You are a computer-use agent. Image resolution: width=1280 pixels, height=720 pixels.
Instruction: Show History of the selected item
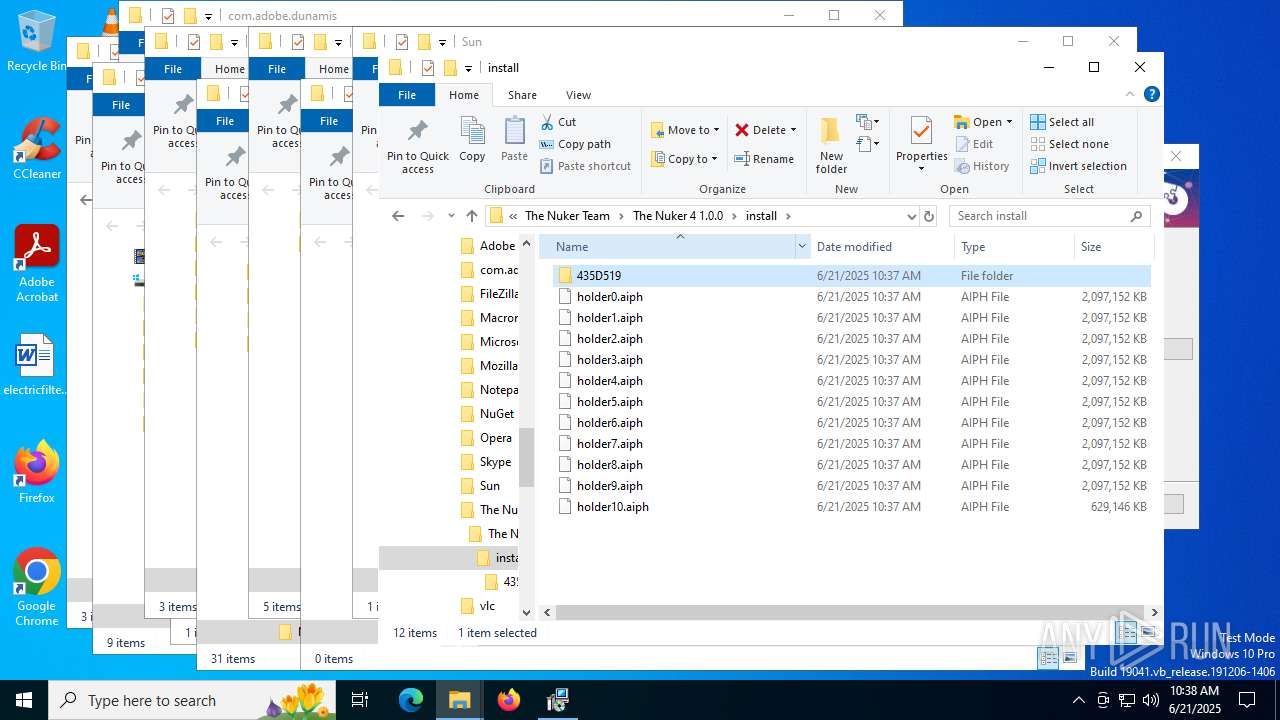click(981, 166)
